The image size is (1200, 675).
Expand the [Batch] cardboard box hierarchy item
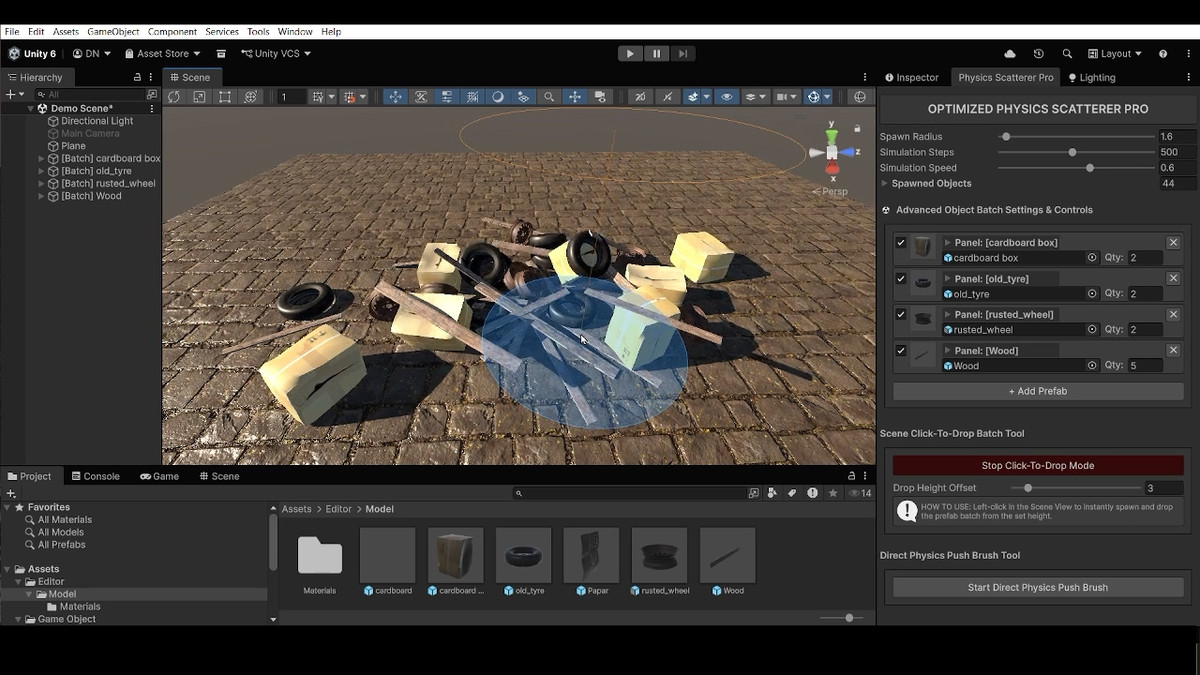(41, 158)
